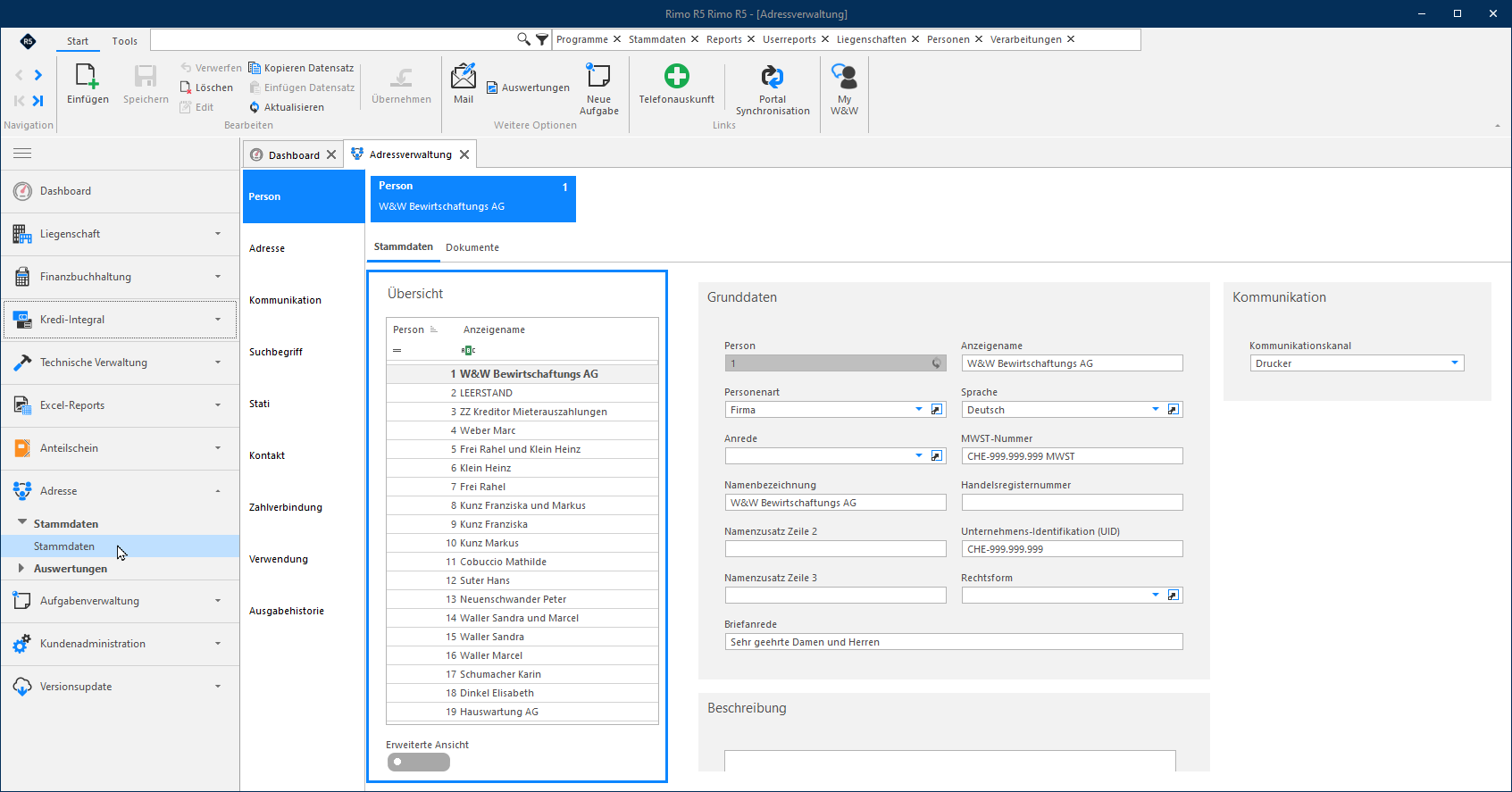The height and width of the screenshot is (792, 1512).
Task: Remove the Reports filter tag
Action: 751,39
